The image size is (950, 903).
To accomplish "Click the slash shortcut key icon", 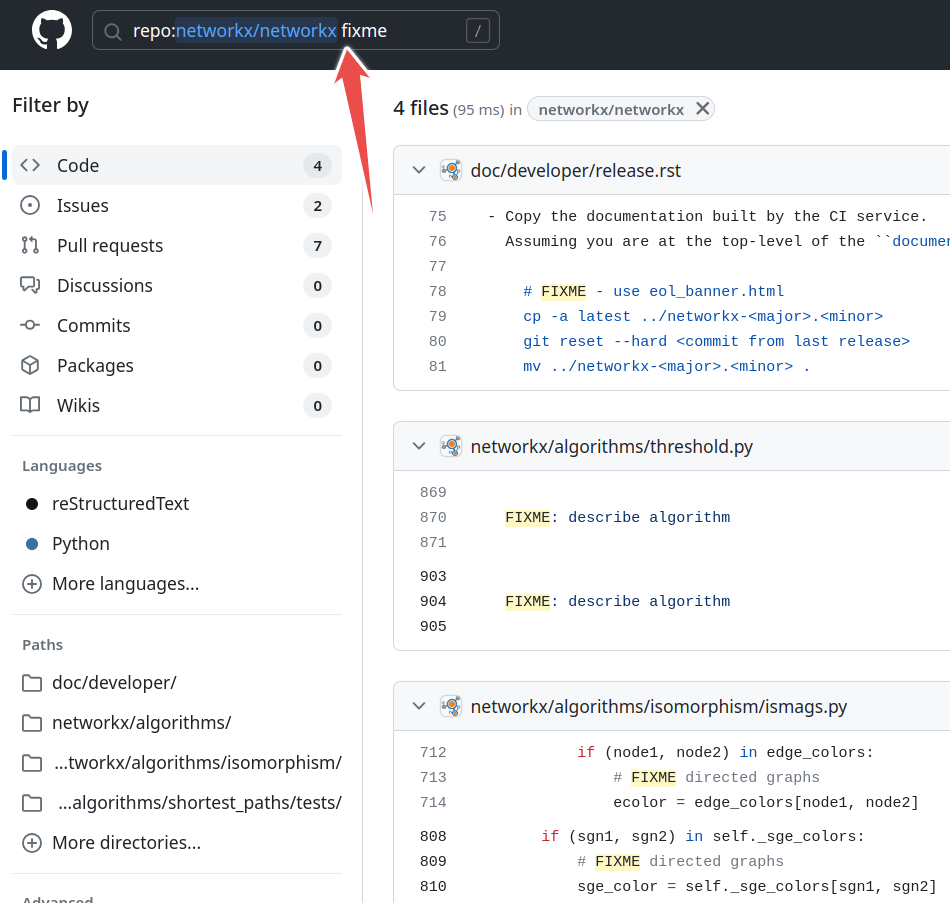I will 477,30.
